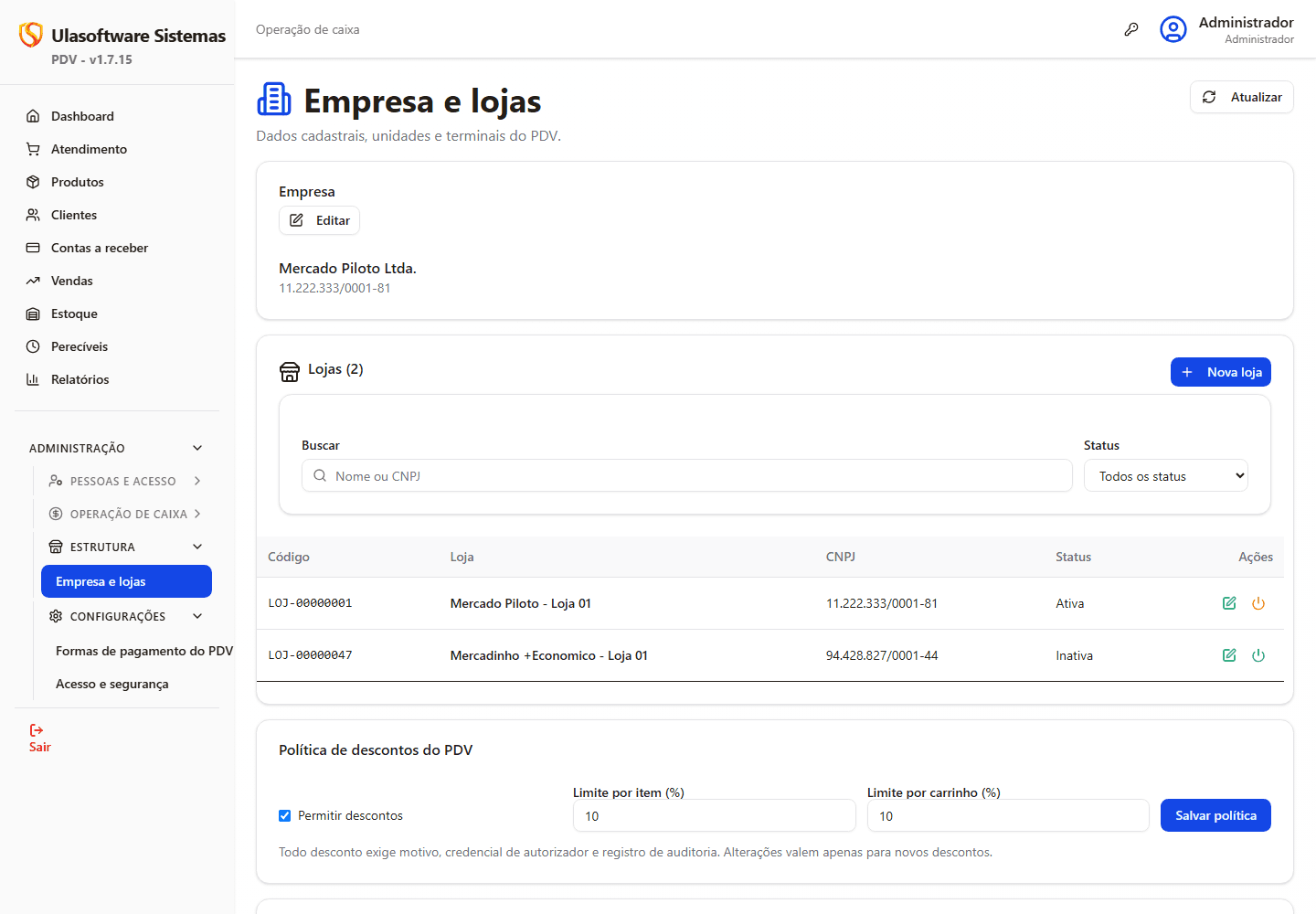Click the Atendimento cart icon
The height and width of the screenshot is (914, 1316).
33,149
